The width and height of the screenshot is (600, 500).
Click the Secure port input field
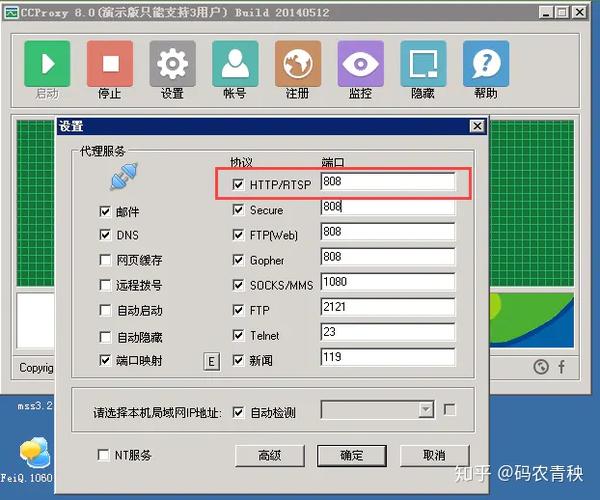[388, 207]
